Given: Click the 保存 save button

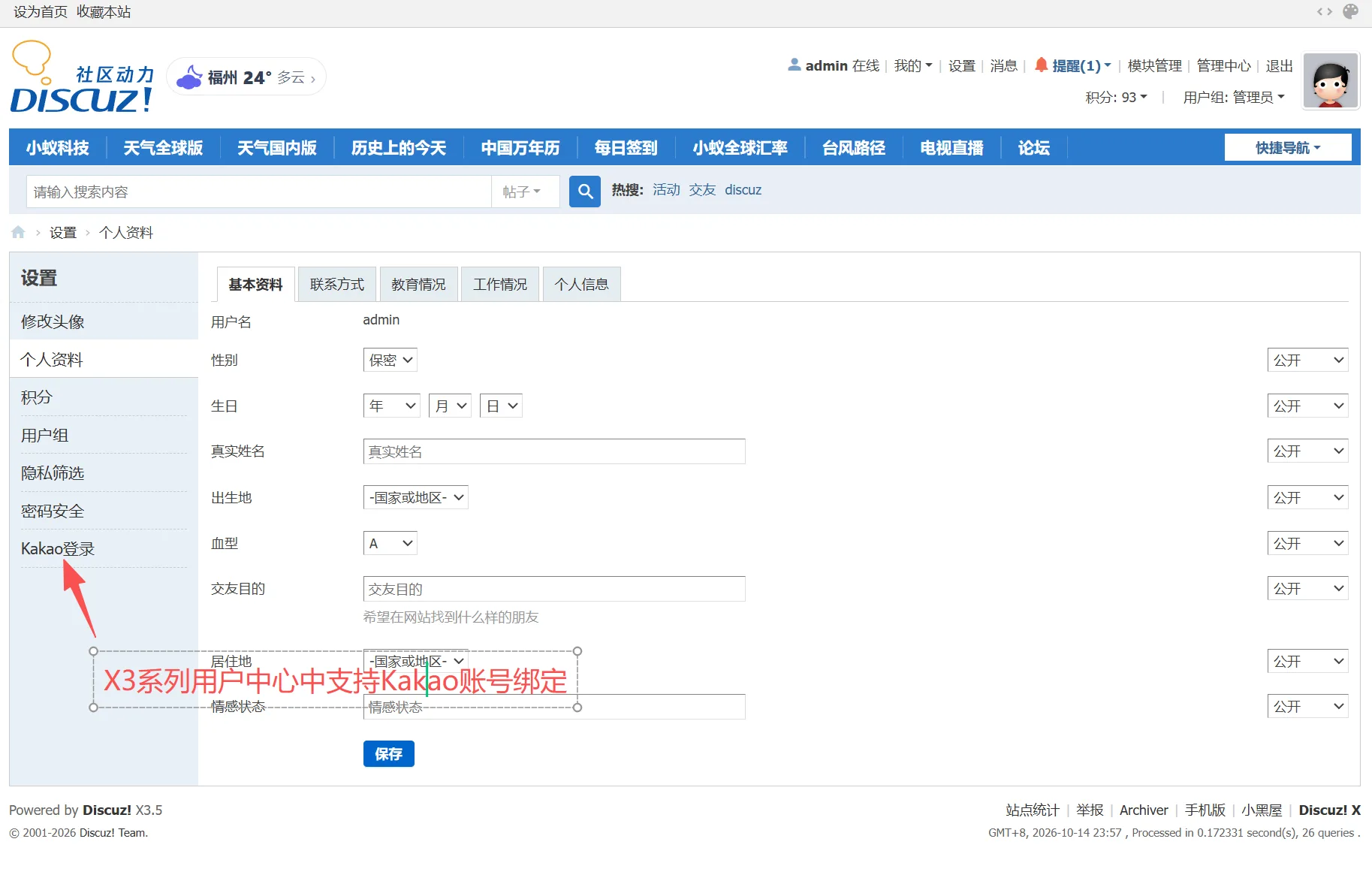Looking at the screenshot, I should click(x=388, y=753).
